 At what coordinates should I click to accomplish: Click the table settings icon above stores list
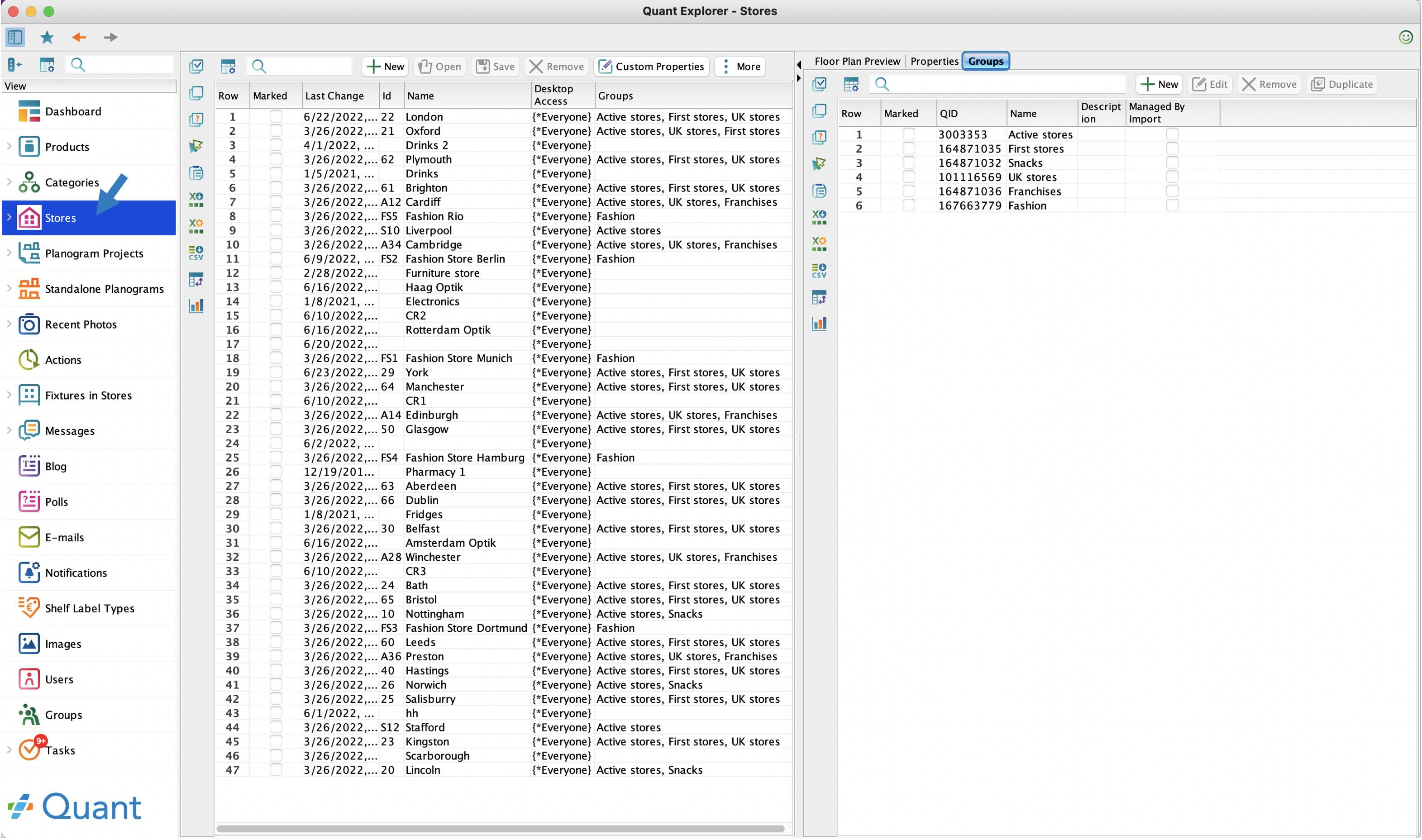point(229,66)
